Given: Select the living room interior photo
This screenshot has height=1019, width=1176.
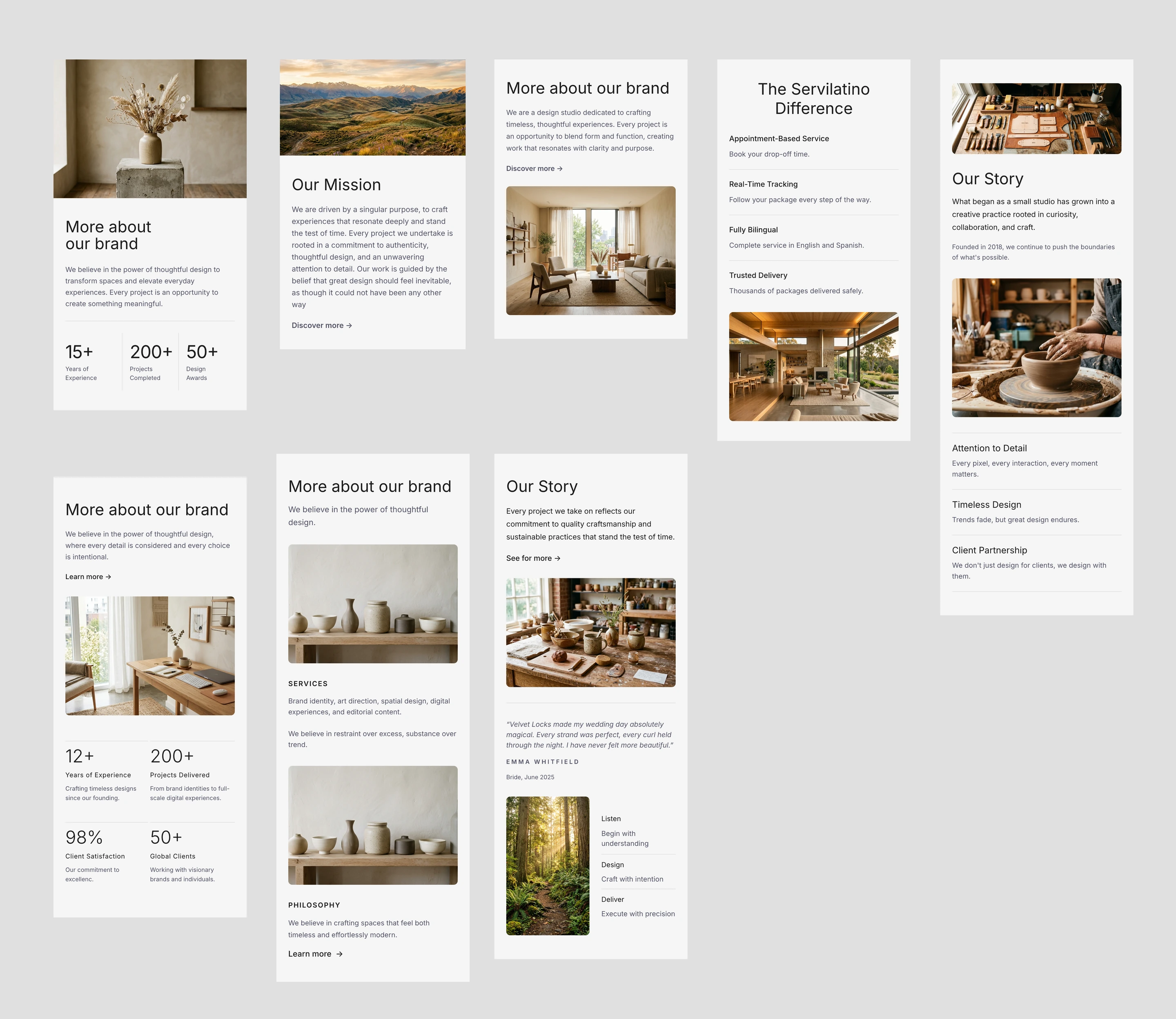Looking at the screenshot, I should 590,251.
